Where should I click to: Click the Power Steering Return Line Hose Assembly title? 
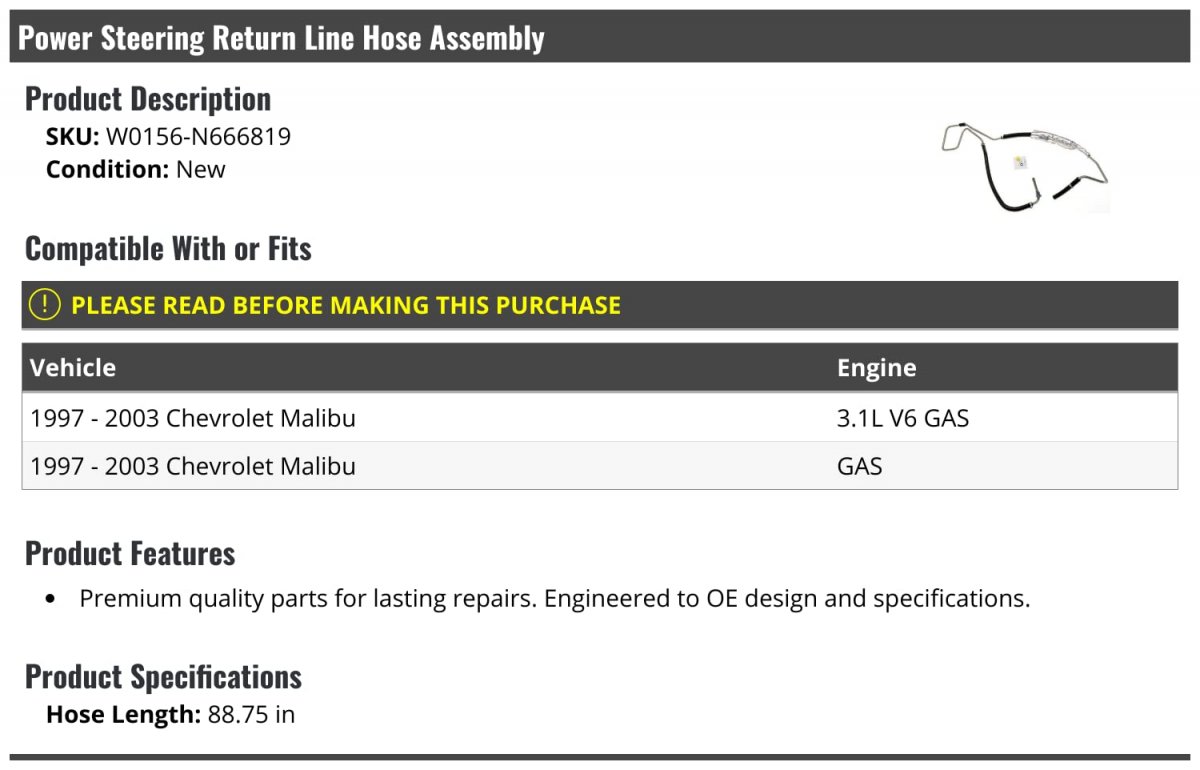[282, 38]
